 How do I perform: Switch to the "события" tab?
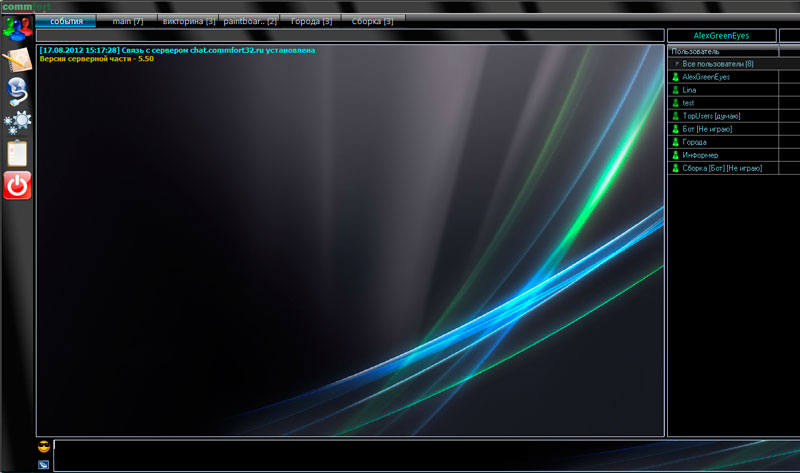66,21
